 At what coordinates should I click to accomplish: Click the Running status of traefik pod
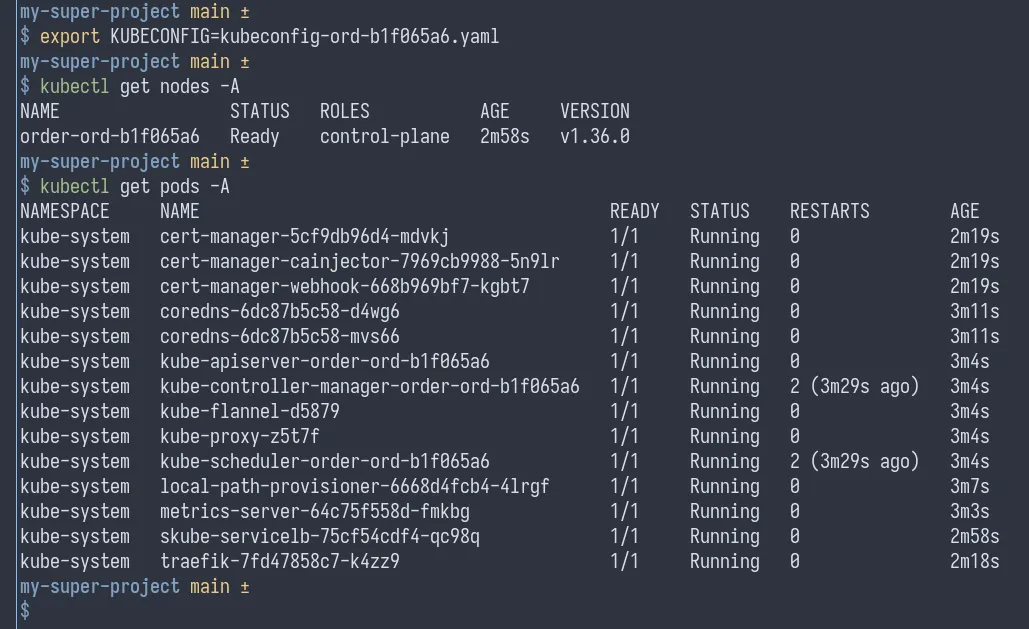pos(724,561)
